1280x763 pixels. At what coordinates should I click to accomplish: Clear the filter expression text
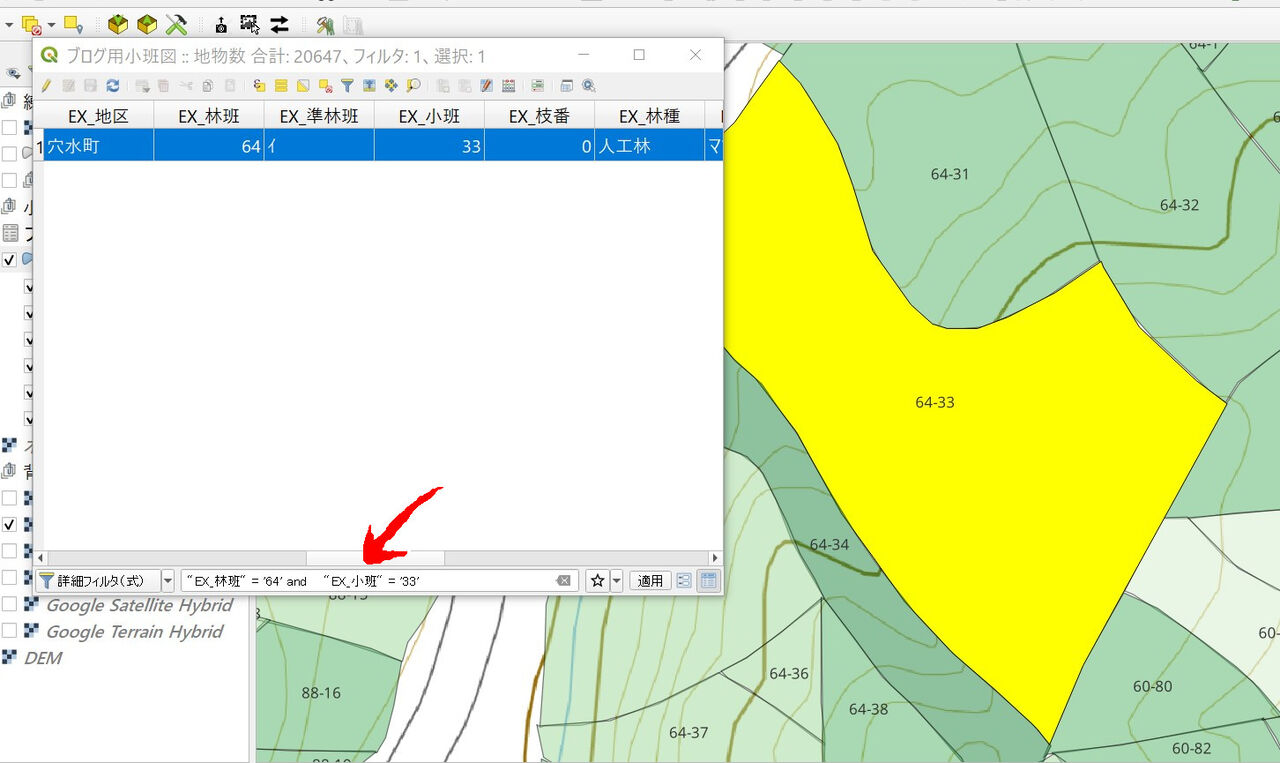pyautogui.click(x=564, y=581)
